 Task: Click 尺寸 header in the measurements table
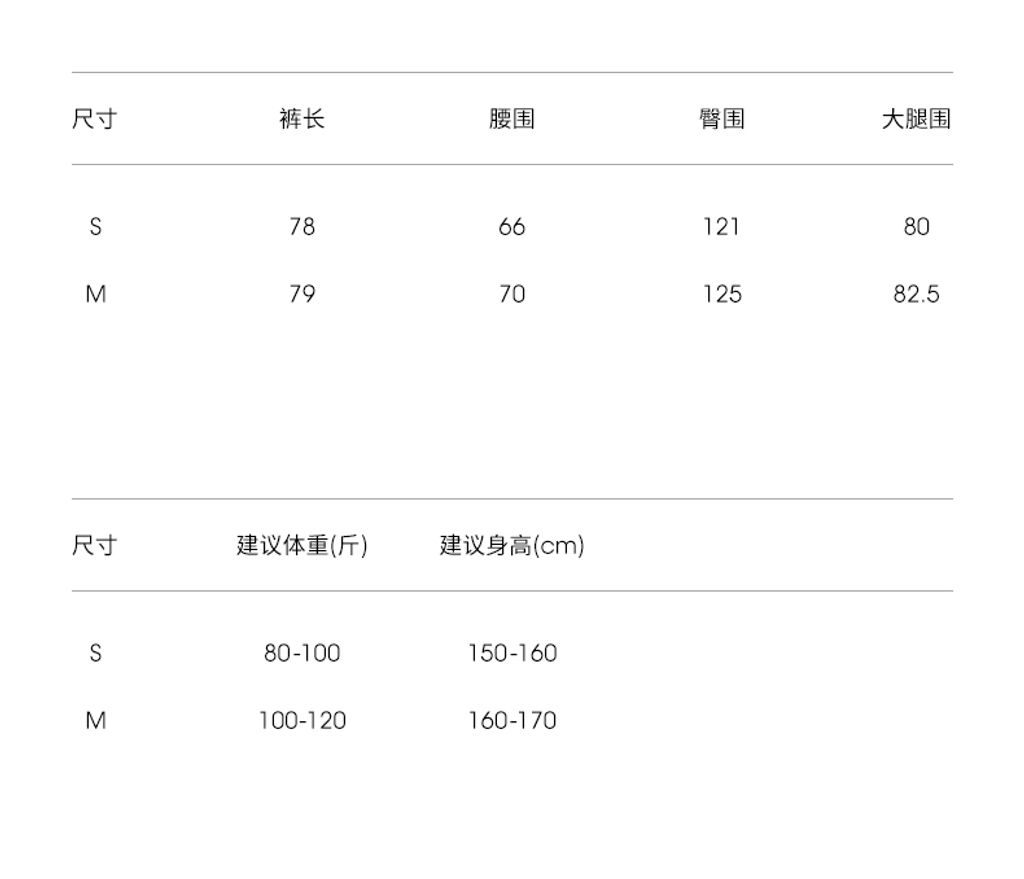(95, 119)
